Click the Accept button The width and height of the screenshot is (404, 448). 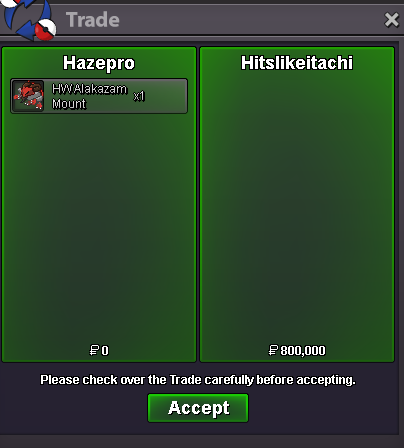tap(198, 408)
